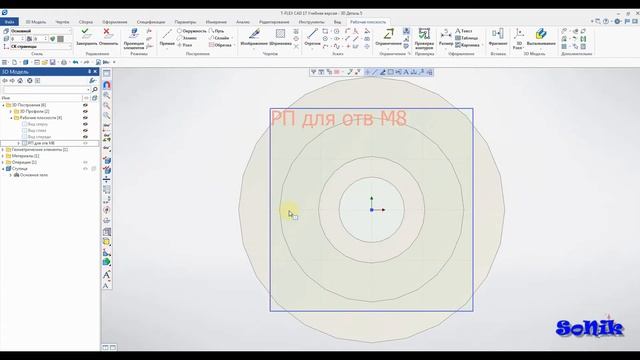Toggle visibility of 3D Построения folder
640x360 pixels.
[x=85, y=105]
